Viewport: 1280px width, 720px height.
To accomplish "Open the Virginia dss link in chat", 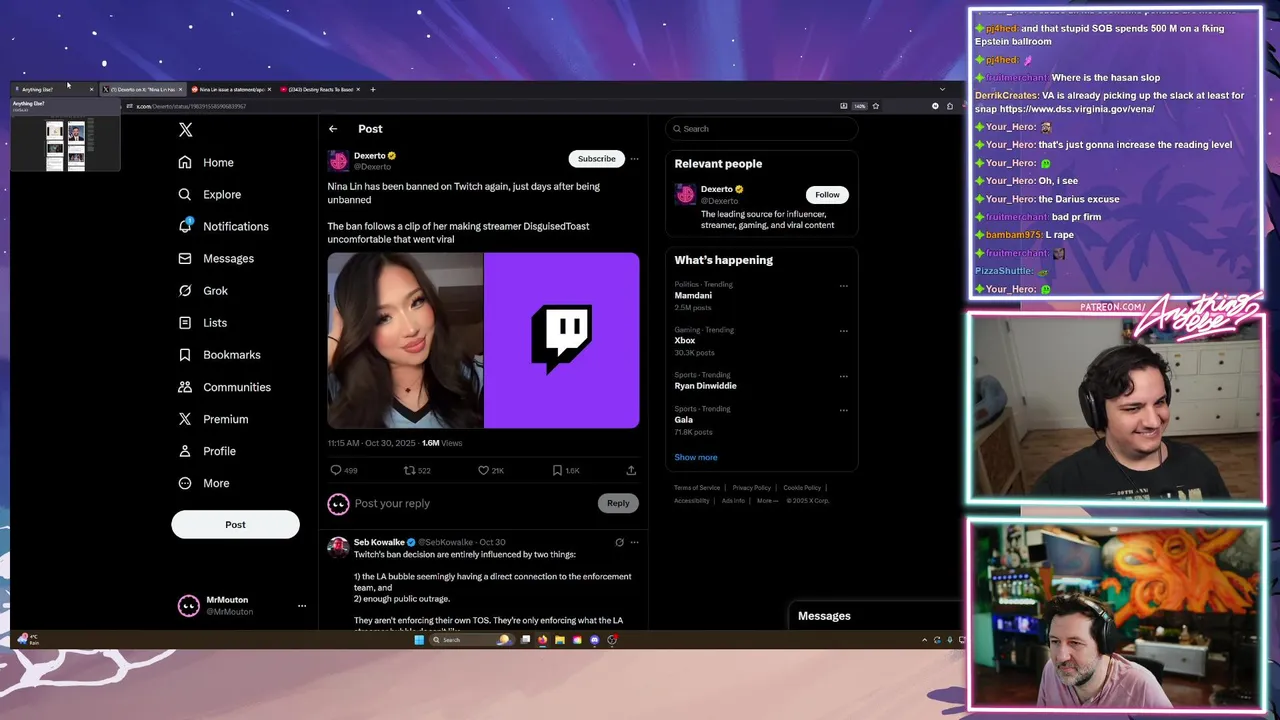I will [x=1077, y=109].
